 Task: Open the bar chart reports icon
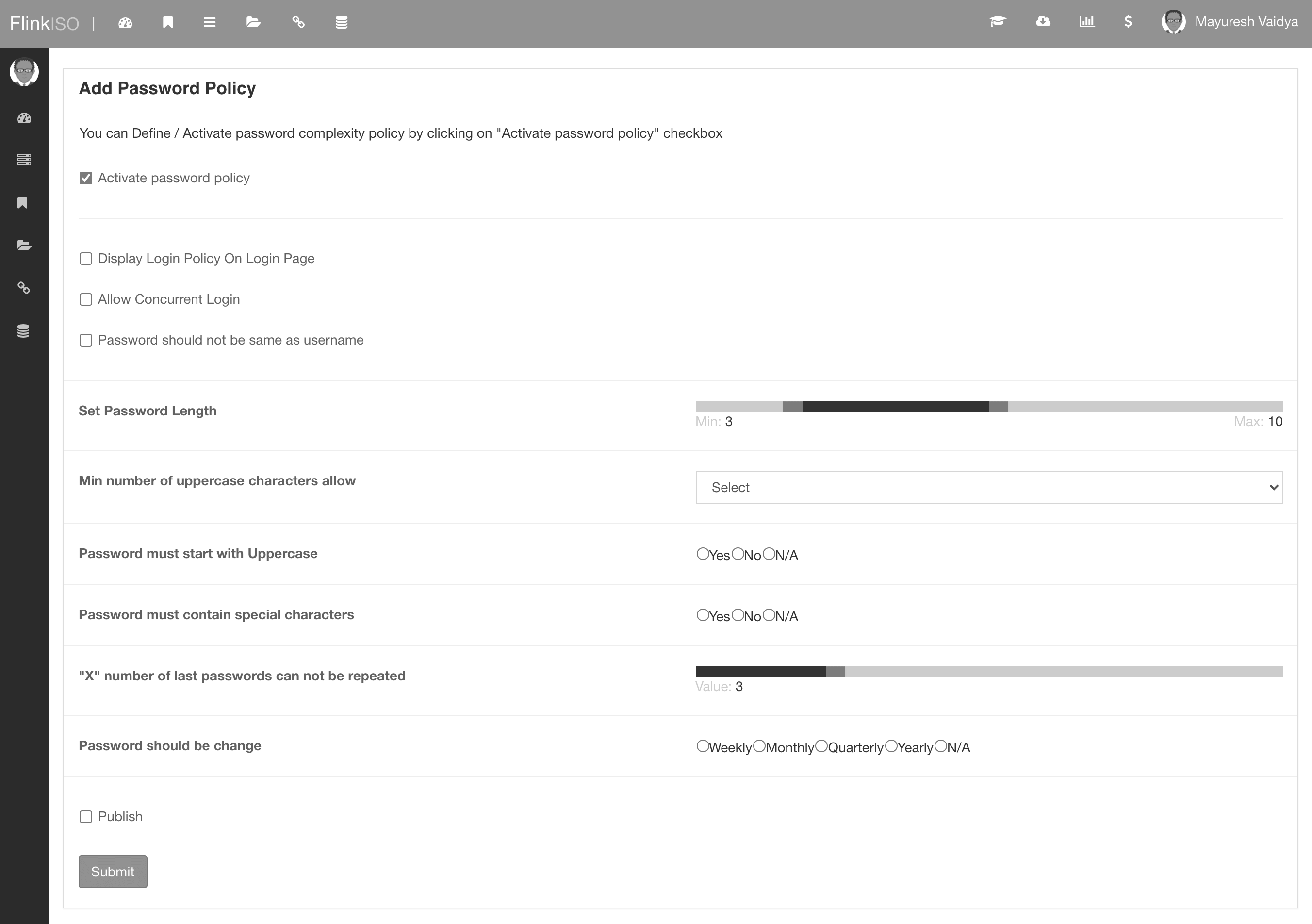[x=1086, y=22]
